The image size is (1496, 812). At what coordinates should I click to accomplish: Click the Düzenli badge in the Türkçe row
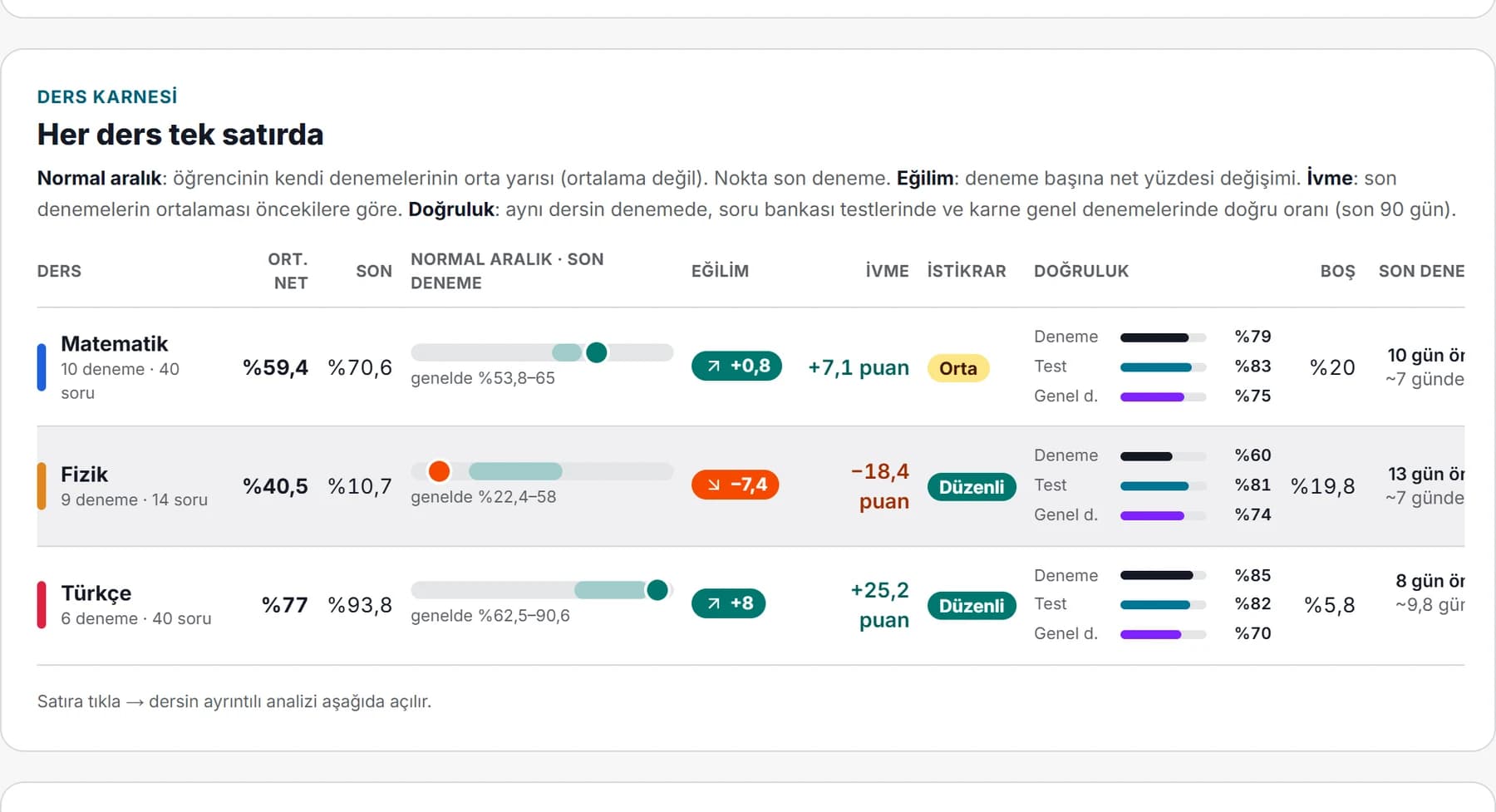[x=972, y=606]
